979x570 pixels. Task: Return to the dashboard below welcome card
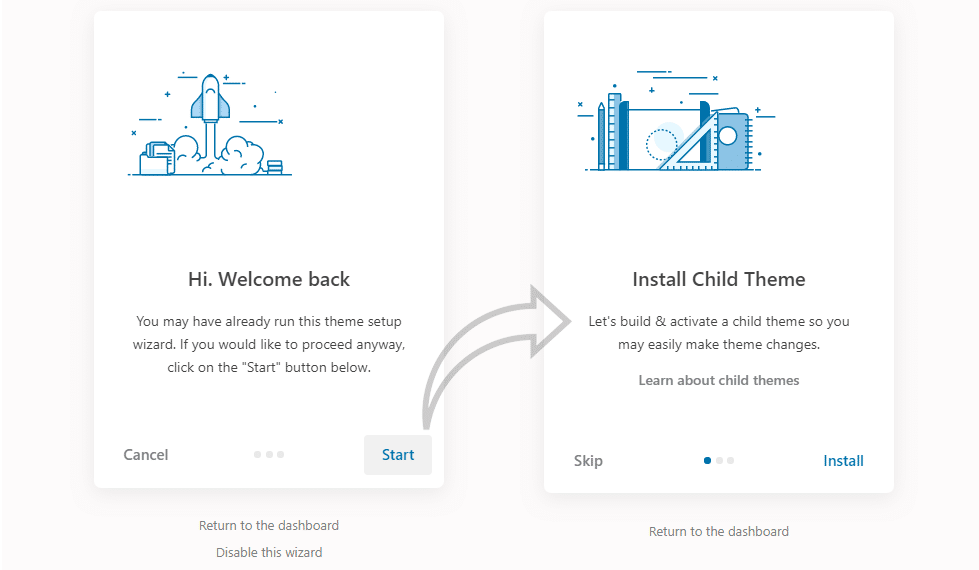269,526
